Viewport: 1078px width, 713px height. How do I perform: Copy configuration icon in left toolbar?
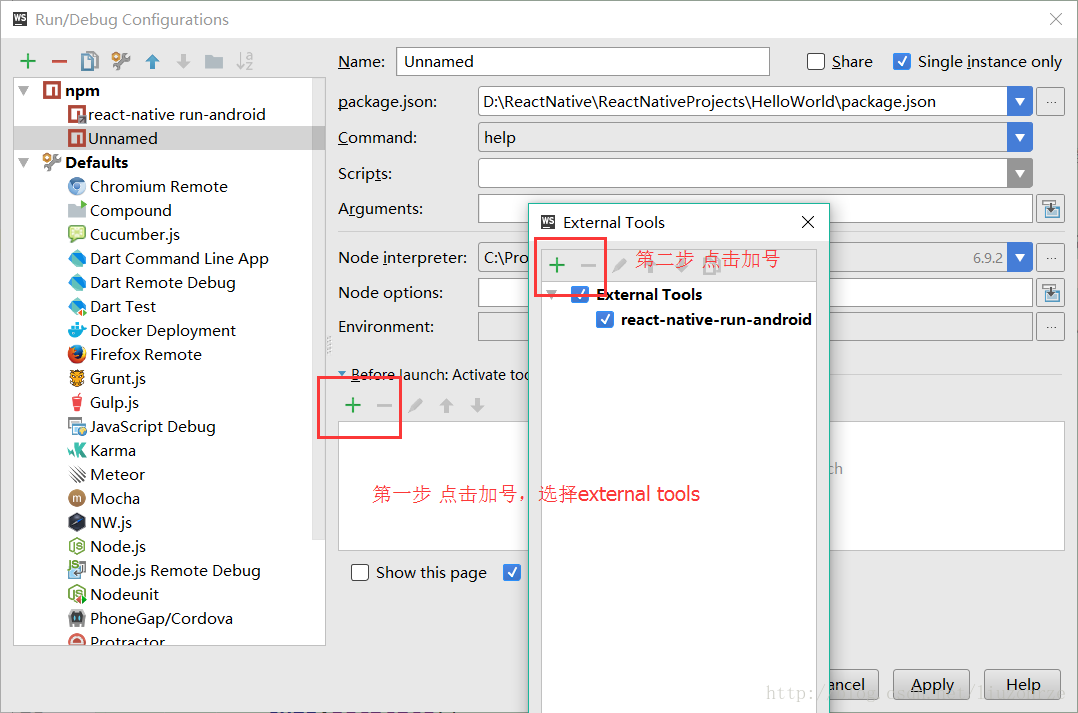[x=90, y=61]
